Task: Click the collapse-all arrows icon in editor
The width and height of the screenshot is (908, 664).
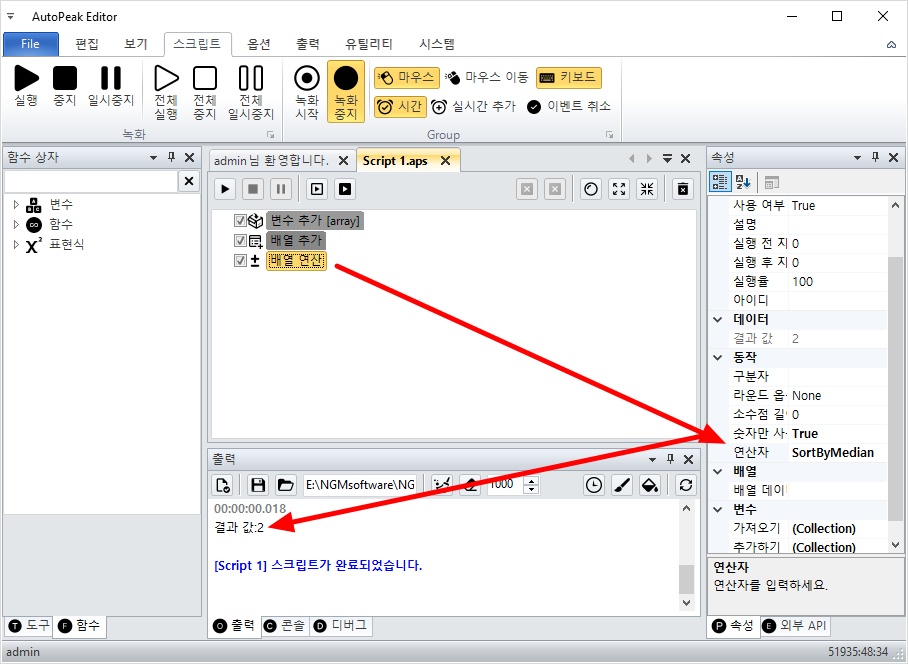Action: (x=647, y=189)
